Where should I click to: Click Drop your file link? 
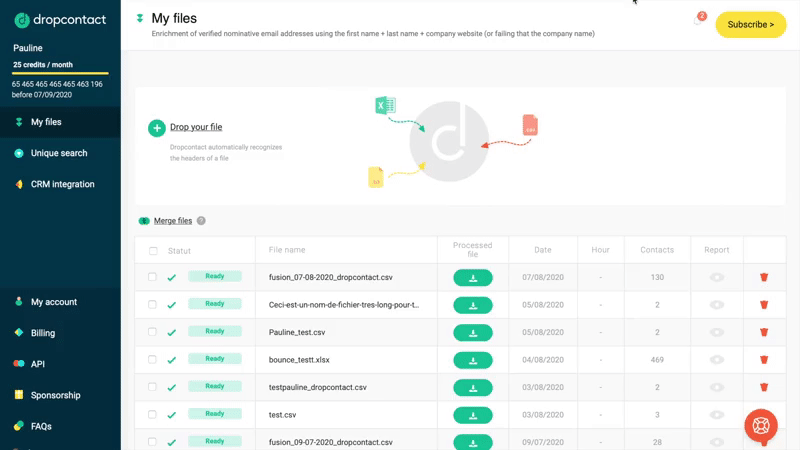196,127
